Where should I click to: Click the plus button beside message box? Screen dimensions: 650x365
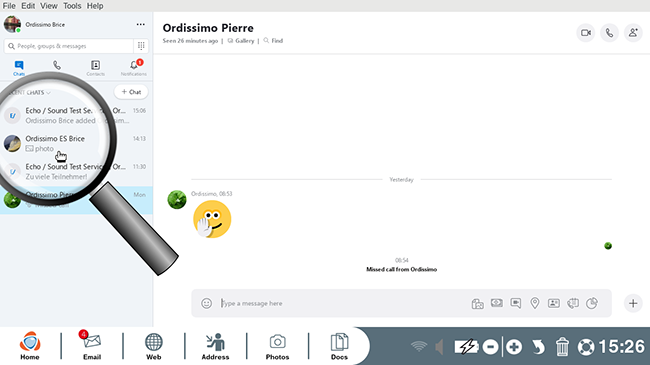633,303
